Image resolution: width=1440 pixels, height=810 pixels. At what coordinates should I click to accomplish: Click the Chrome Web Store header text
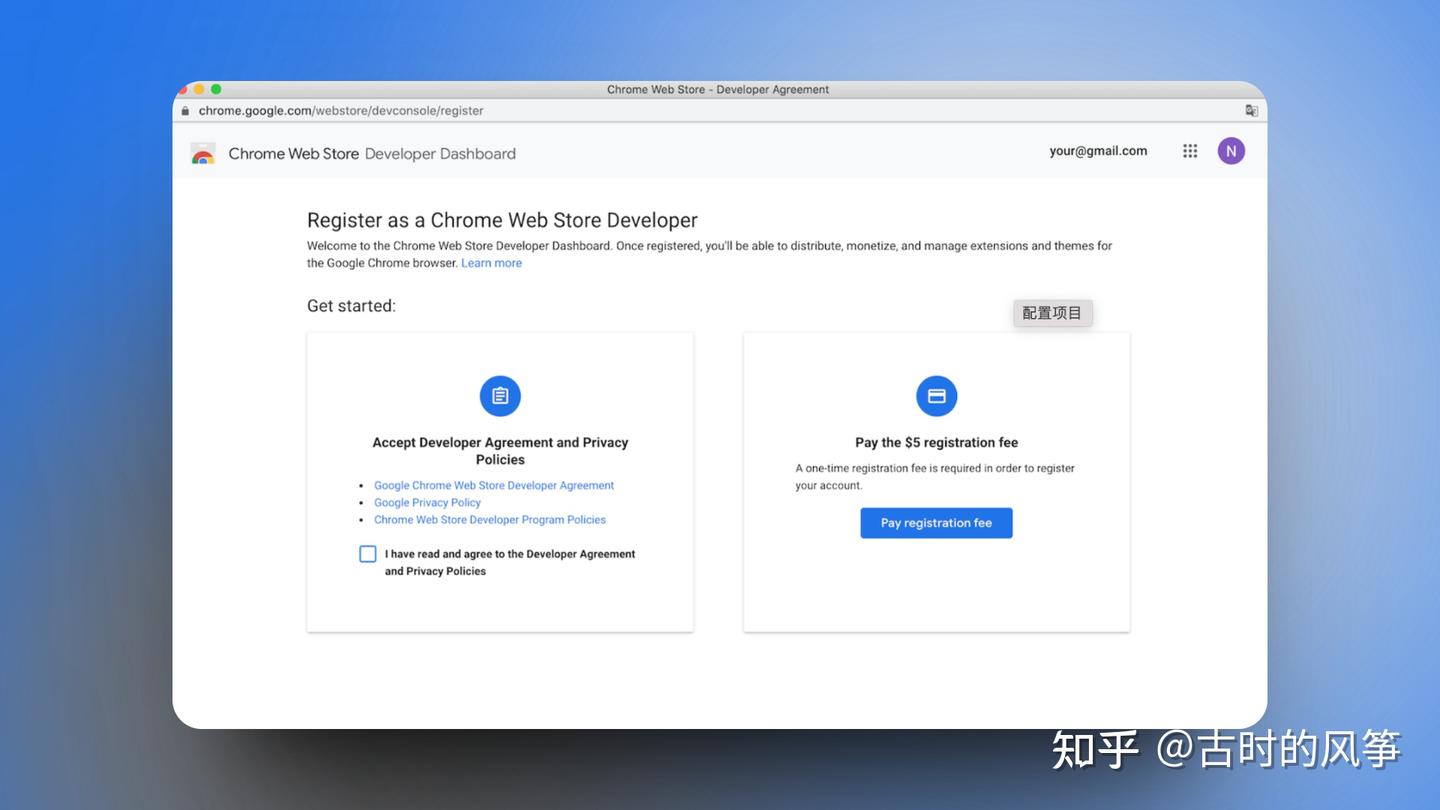293,153
